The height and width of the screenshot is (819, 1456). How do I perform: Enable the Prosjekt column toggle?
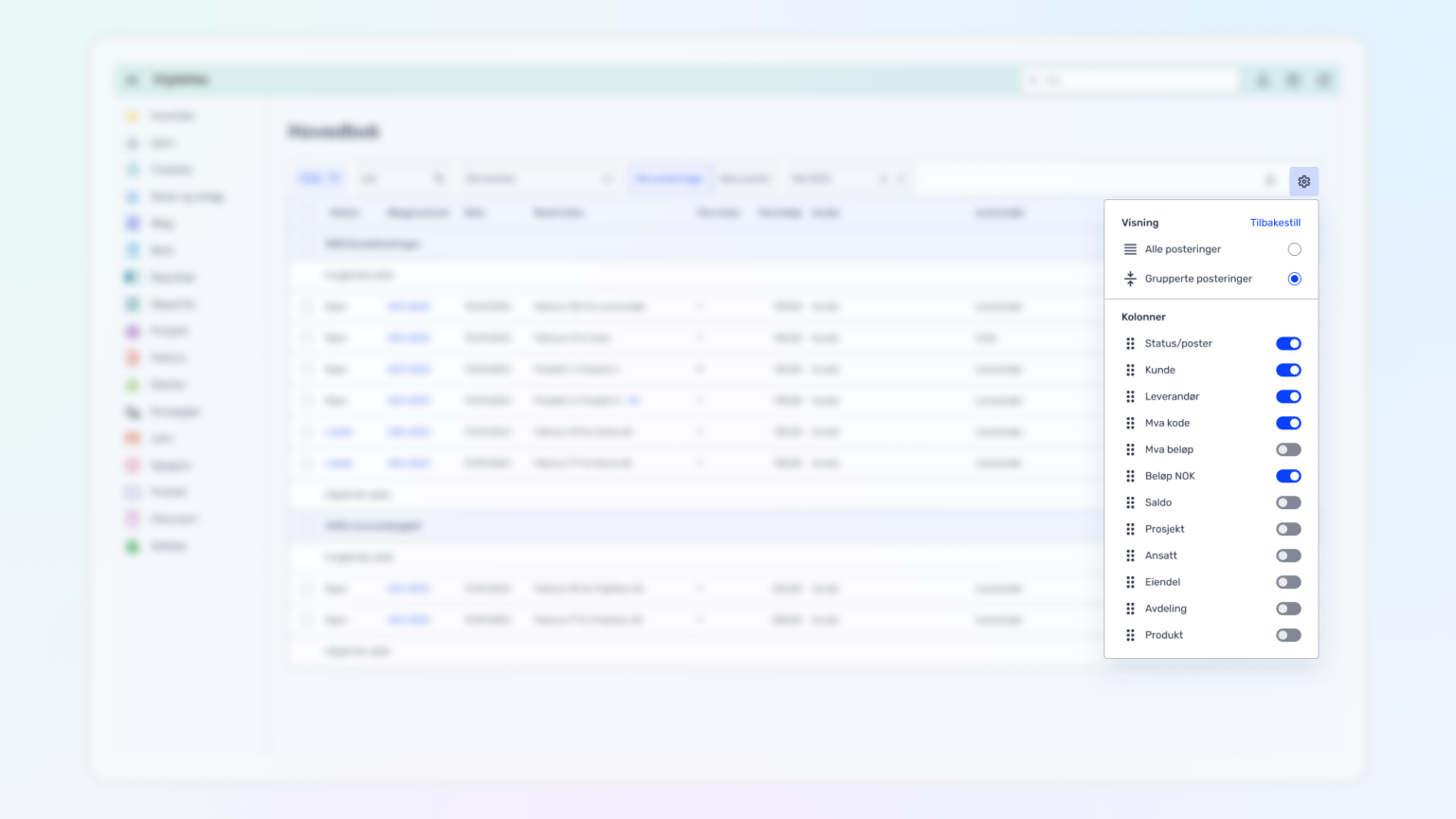click(1288, 530)
